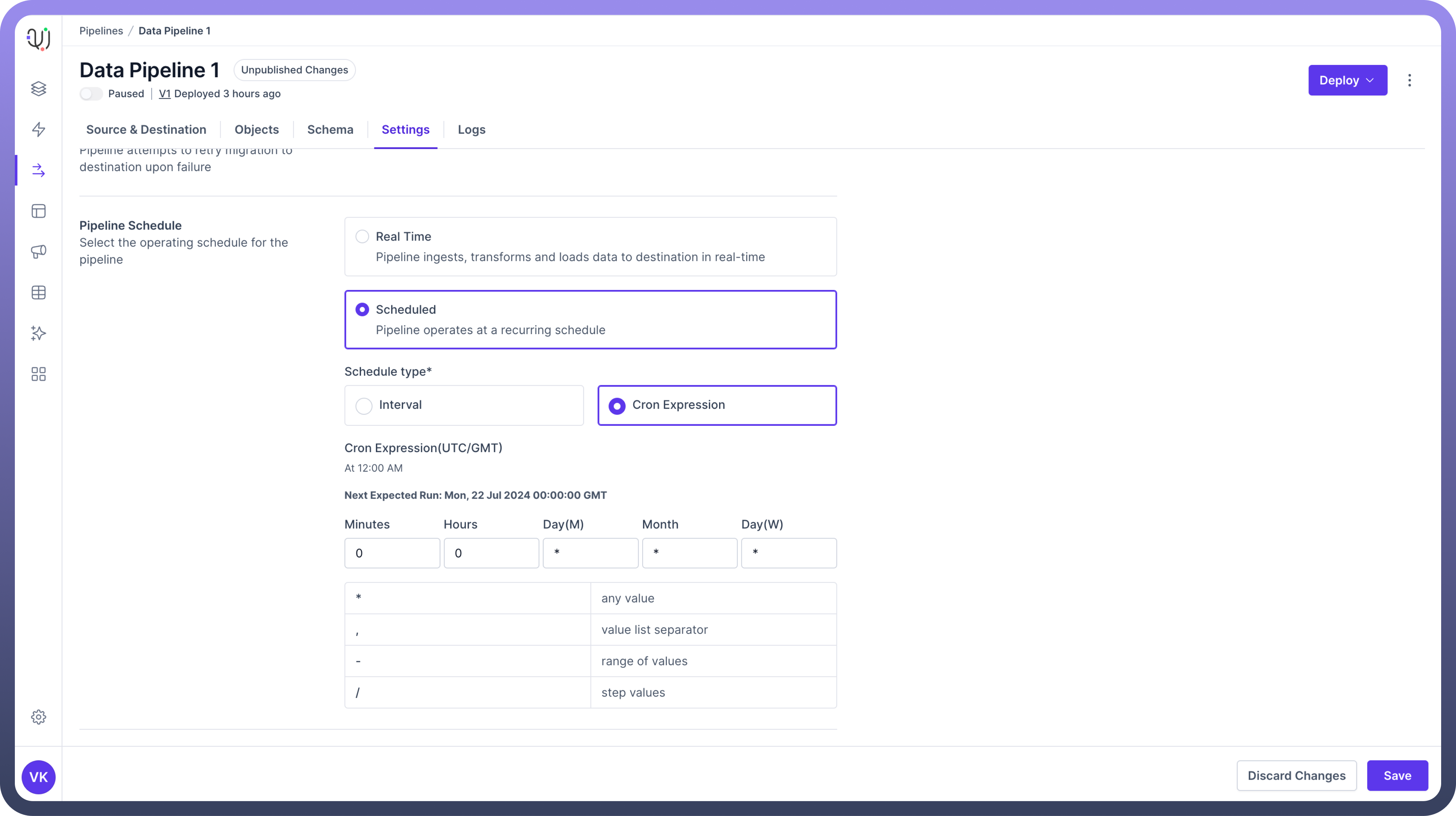
Task: Open the lightning bolt sidebar icon
Action: tap(38, 130)
